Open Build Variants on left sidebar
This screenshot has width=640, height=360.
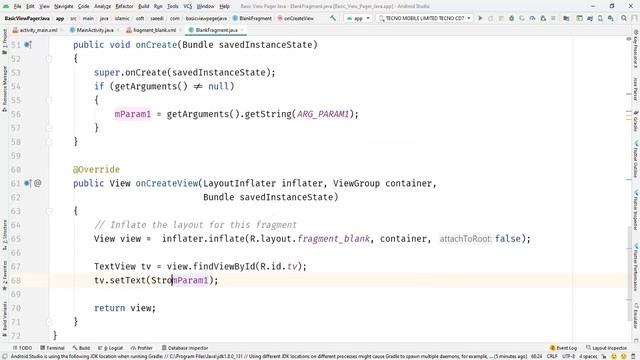[x=5, y=318]
